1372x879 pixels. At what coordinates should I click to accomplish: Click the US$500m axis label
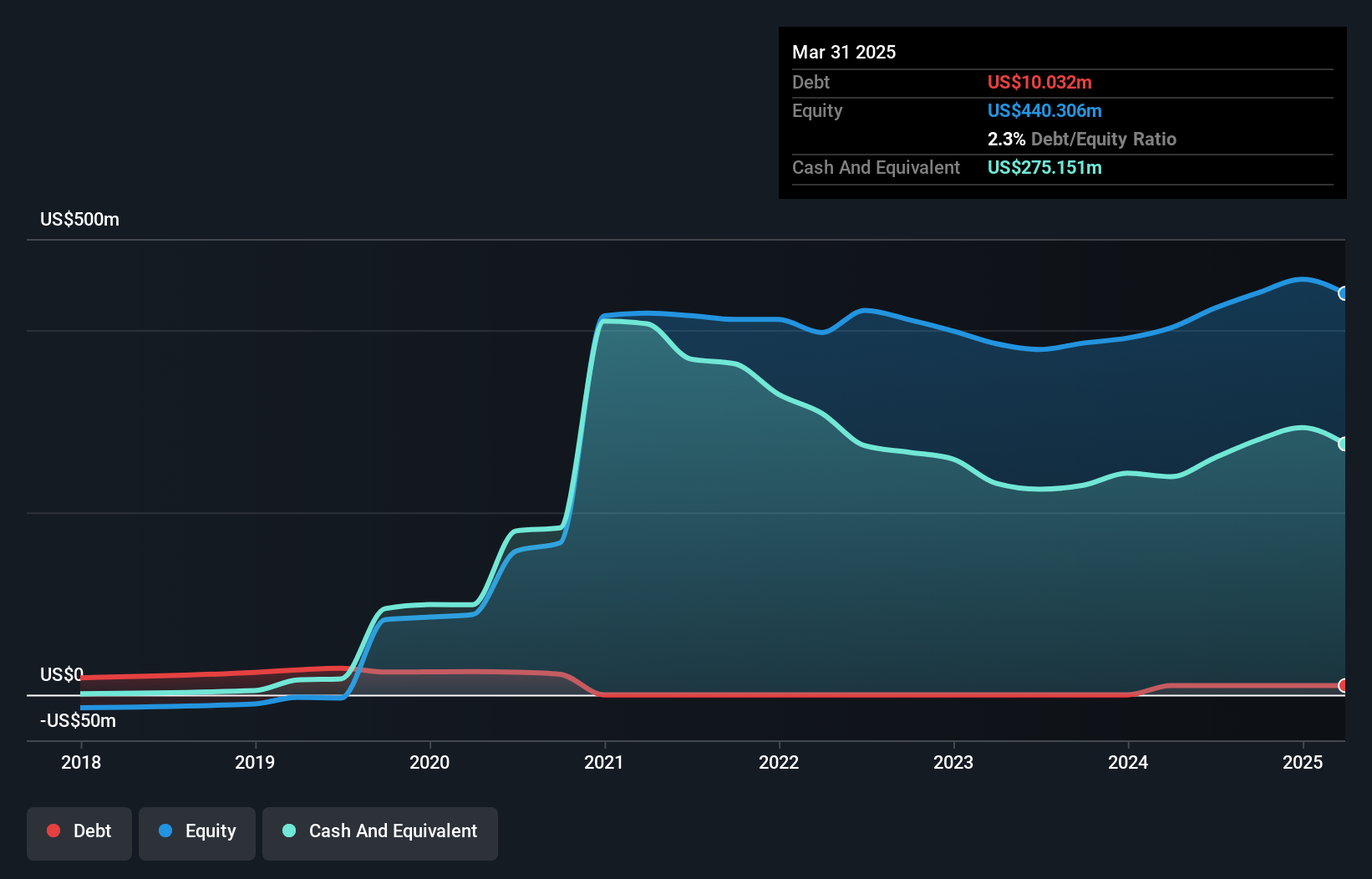[x=79, y=220]
